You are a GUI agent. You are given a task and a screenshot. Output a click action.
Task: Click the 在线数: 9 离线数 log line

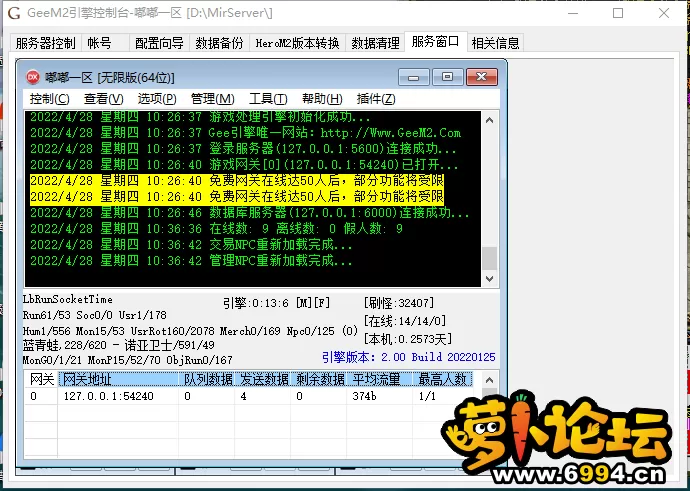[x=216, y=229]
